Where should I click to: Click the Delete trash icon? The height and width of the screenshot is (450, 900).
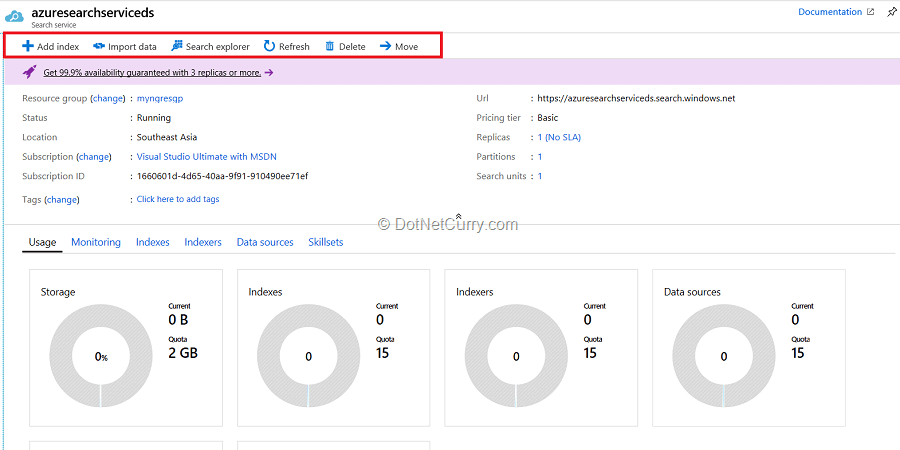pos(330,46)
